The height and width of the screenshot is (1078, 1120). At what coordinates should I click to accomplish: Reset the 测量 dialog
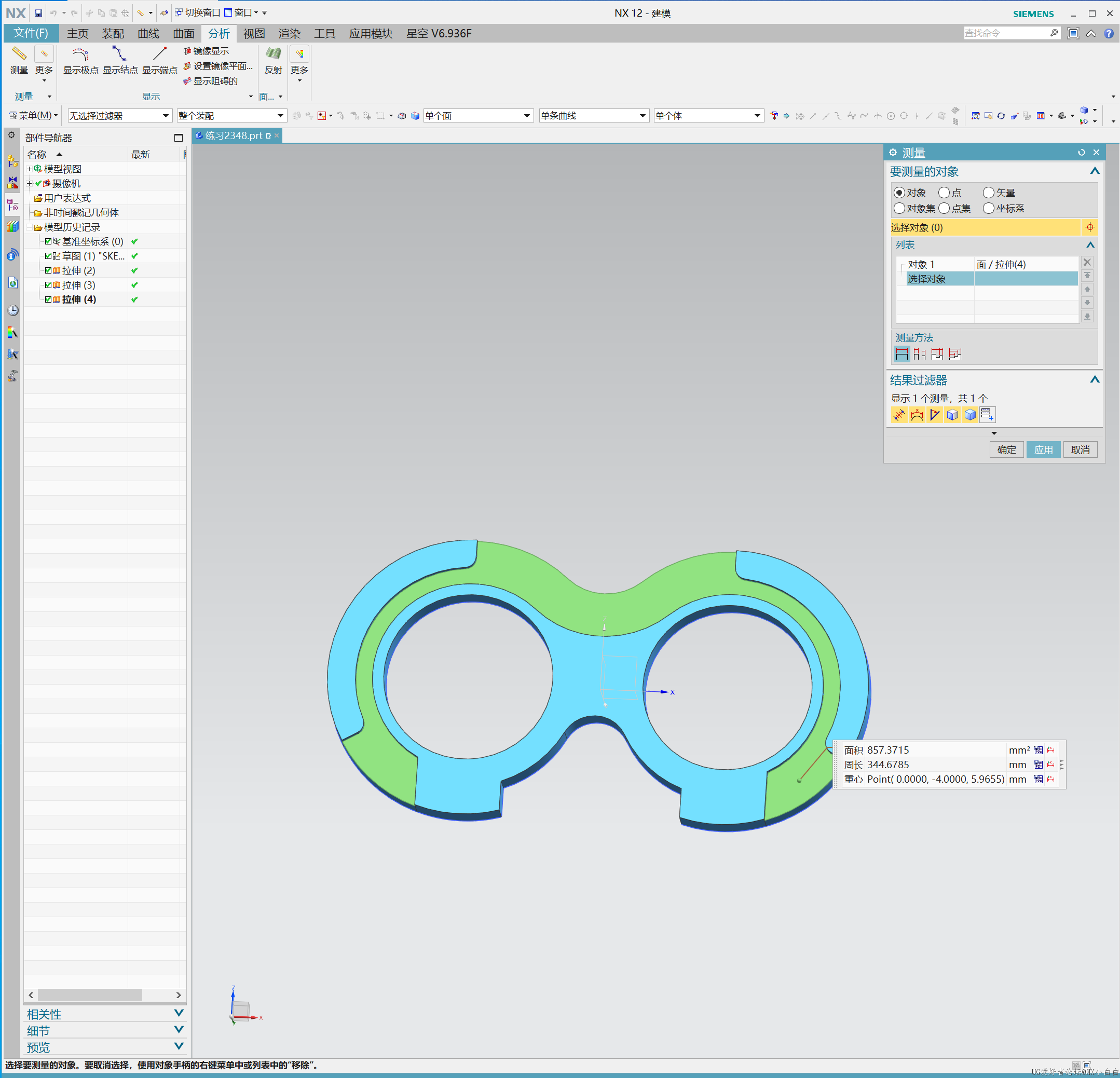(1081, 153)
